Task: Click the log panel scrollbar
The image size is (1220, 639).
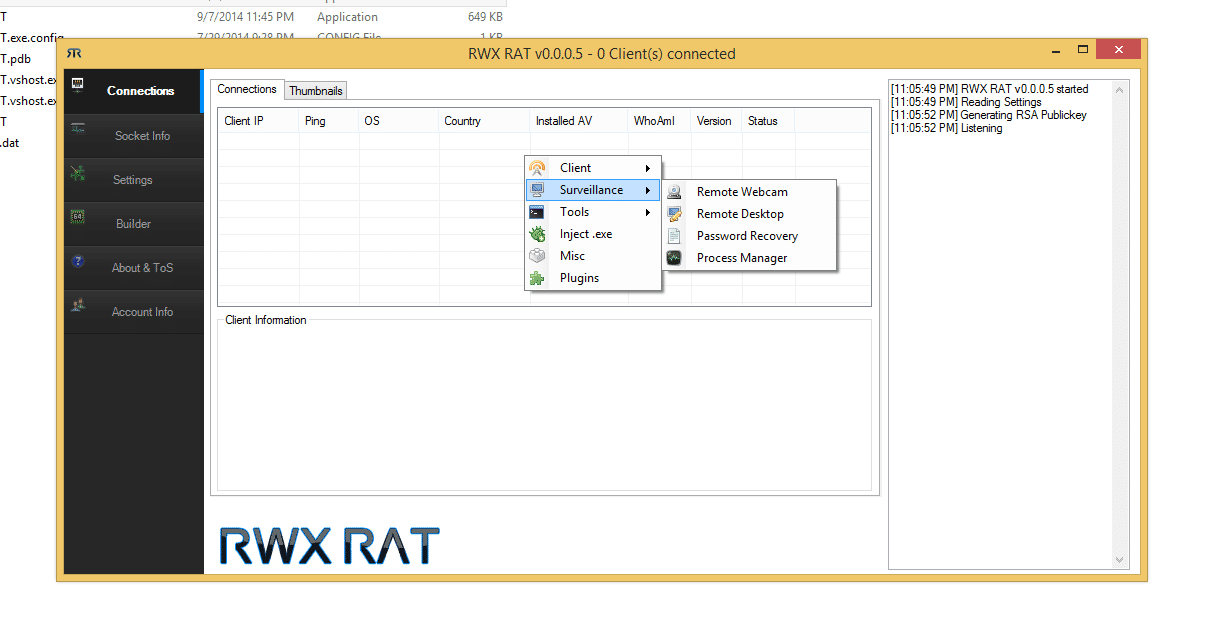Action: (x=1120, y=320)
